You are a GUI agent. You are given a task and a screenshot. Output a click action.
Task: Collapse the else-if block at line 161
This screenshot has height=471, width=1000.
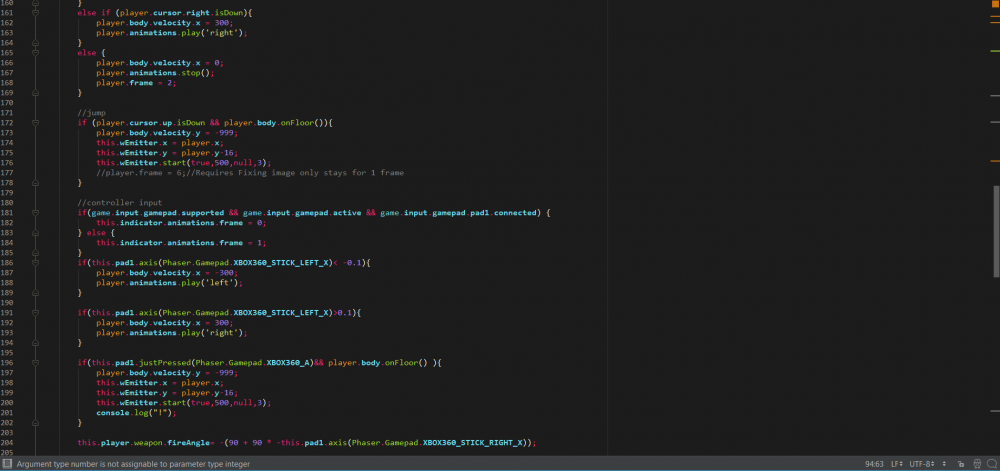[x=35, y=12]
